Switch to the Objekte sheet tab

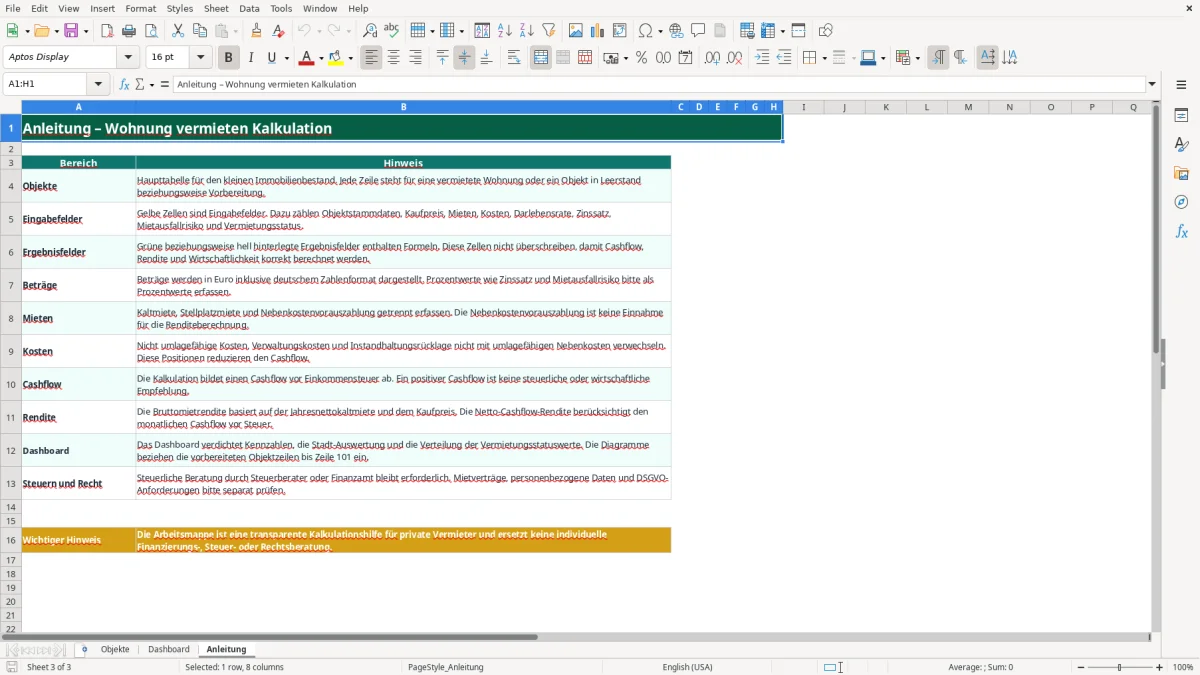(x=115, y=649)
